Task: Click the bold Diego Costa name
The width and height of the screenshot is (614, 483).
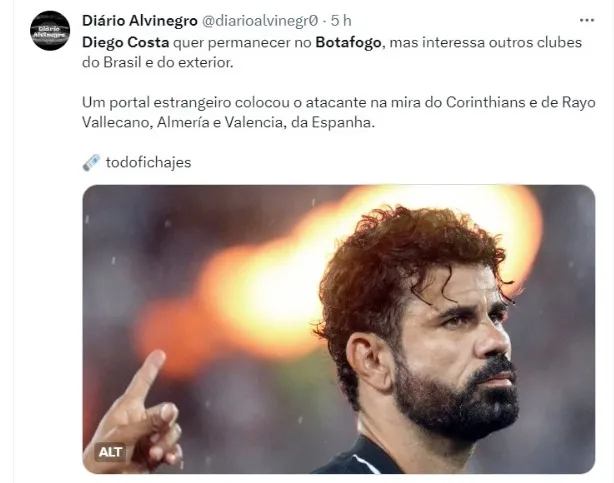Action: tap(126, 42)
